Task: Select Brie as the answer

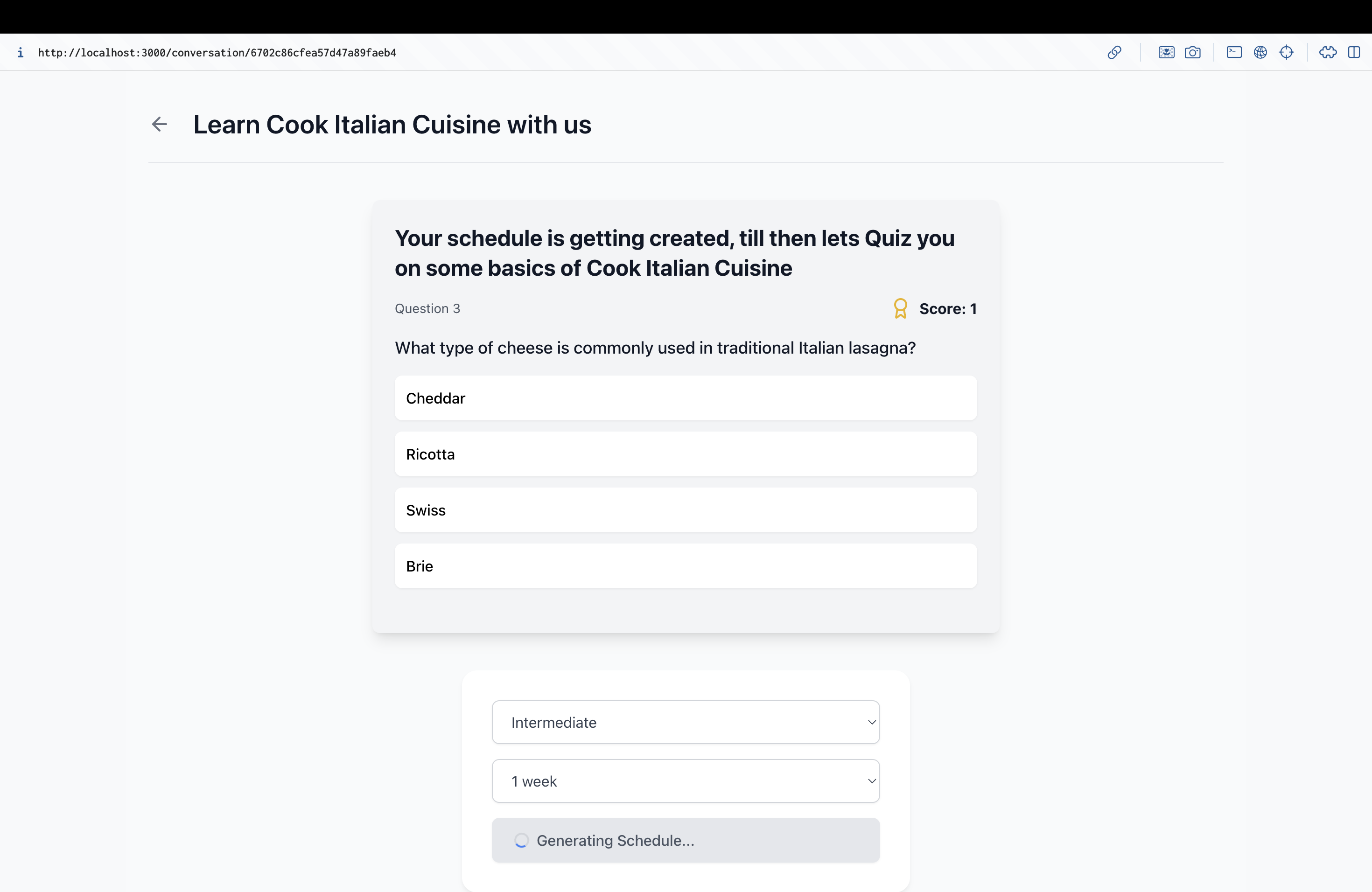Action: point(686,566)
